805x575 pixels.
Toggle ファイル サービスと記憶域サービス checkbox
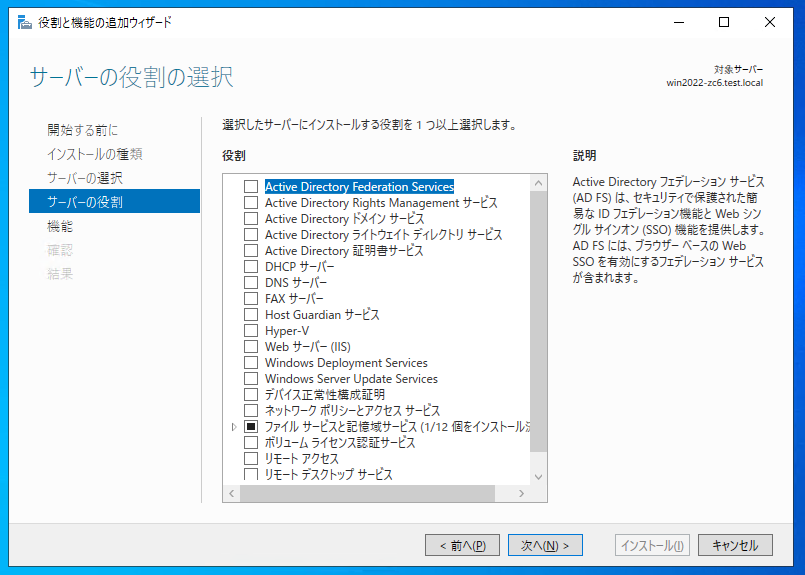(251, 426)
